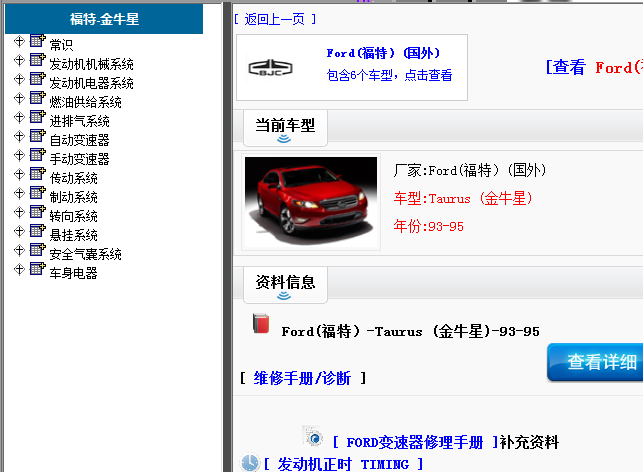Click the table icon beside 制动系统
This screenshot has height=472, width=643.
click(38, 192)
